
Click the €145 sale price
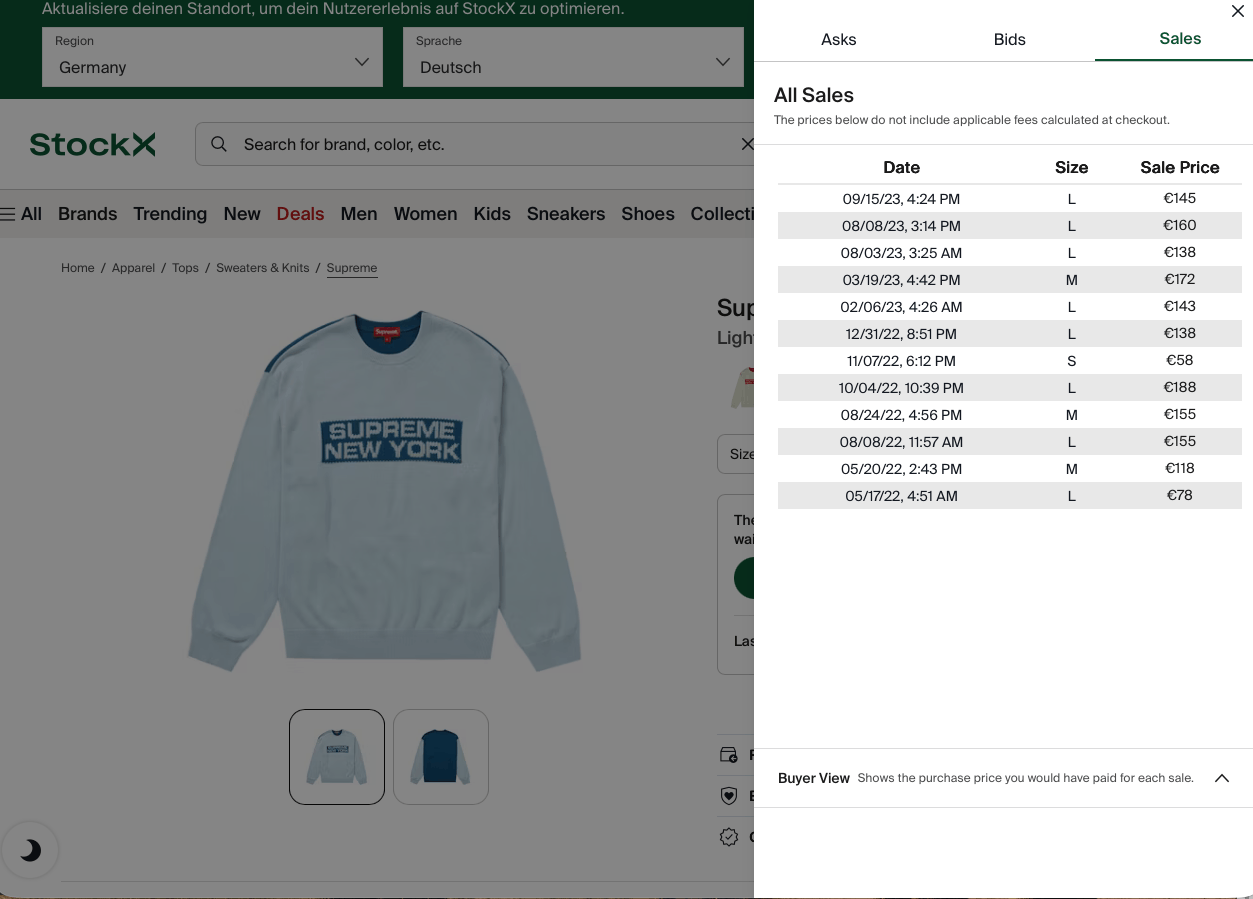coord(1180,198)
